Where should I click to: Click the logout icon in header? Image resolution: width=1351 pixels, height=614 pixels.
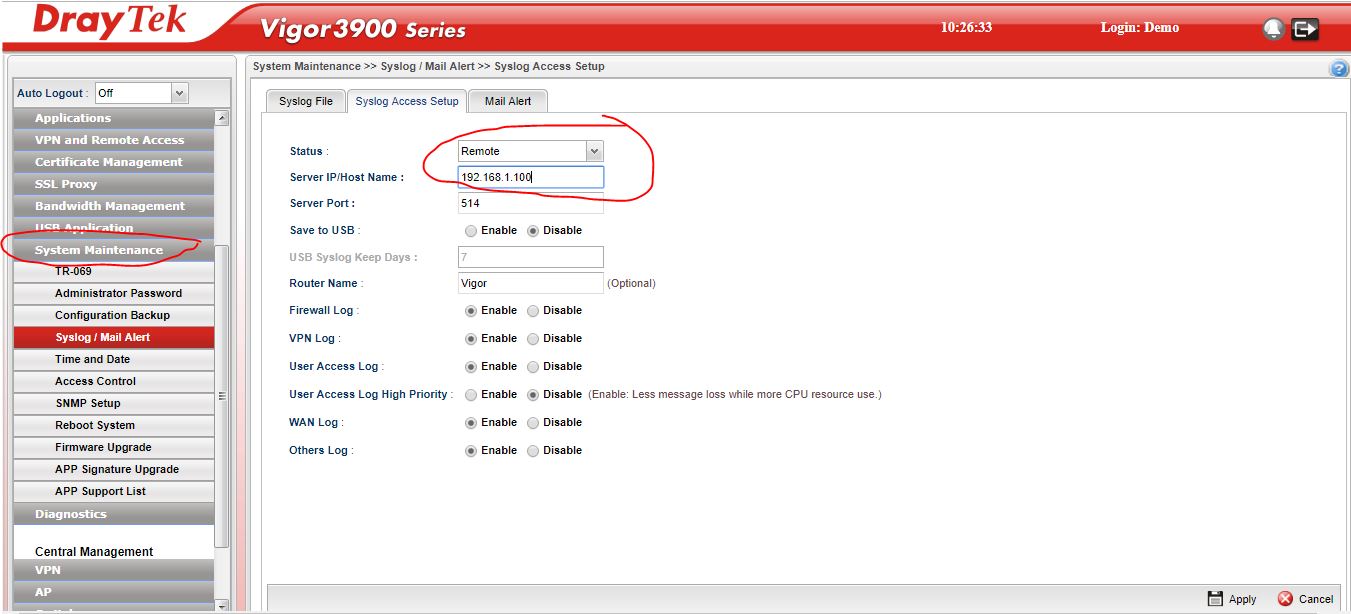tap(1305, 30)
